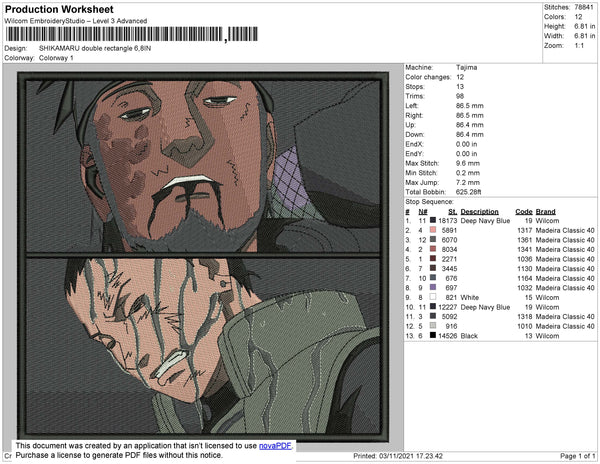Select the gray swatch beside stitch count 6070
600x464 pixels.
tap(433, 240)
